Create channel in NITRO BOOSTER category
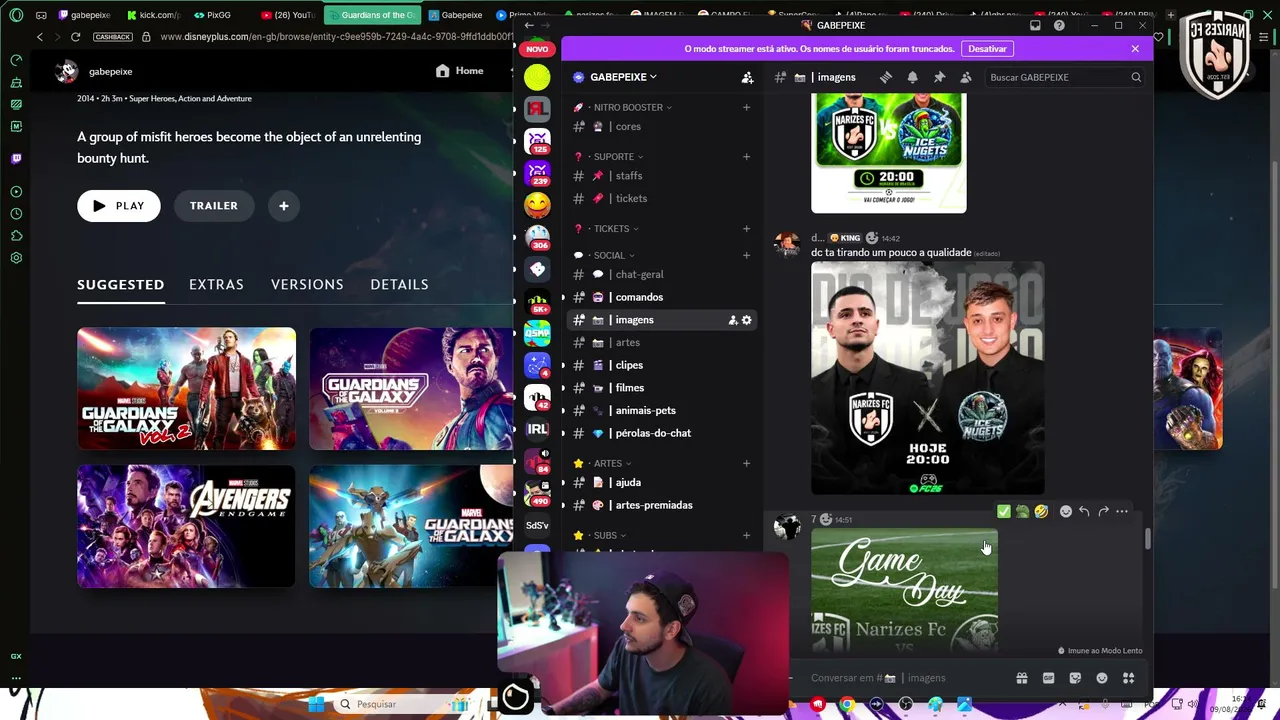Viewport: 1280px width, 720px height. [x=746, y=107]
